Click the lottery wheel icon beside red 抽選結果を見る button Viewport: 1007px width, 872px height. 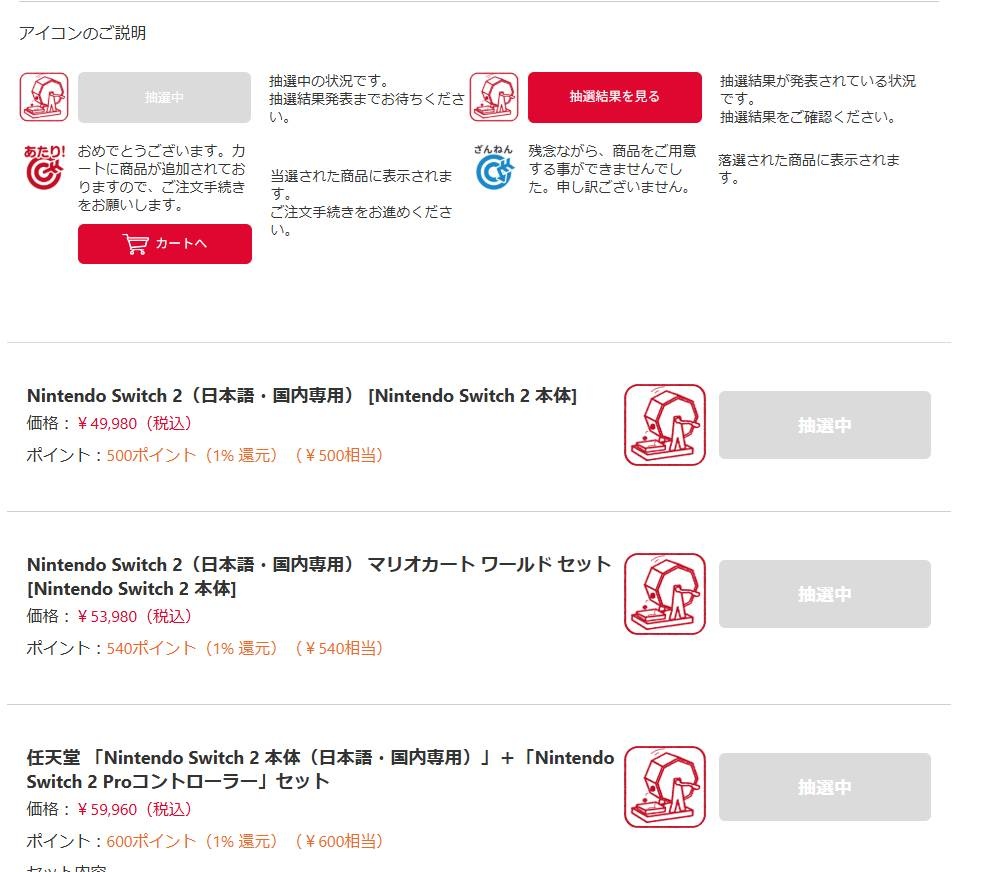[494, 97]
